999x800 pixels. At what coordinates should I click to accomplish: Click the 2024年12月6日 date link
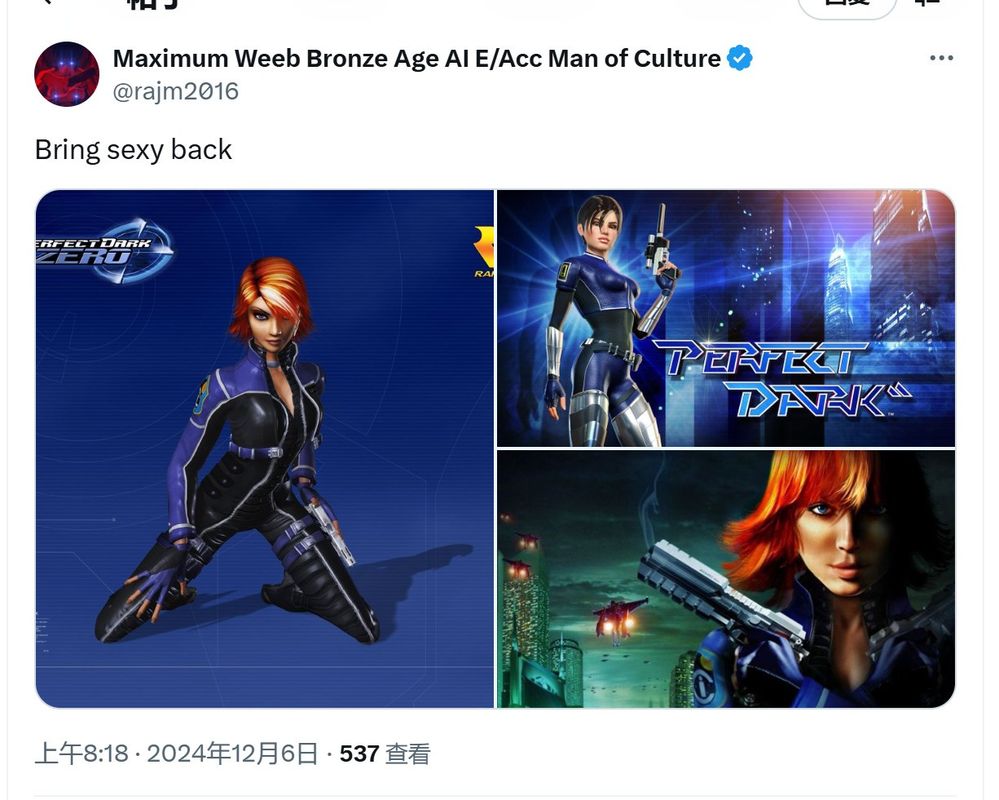click(233, 754)
